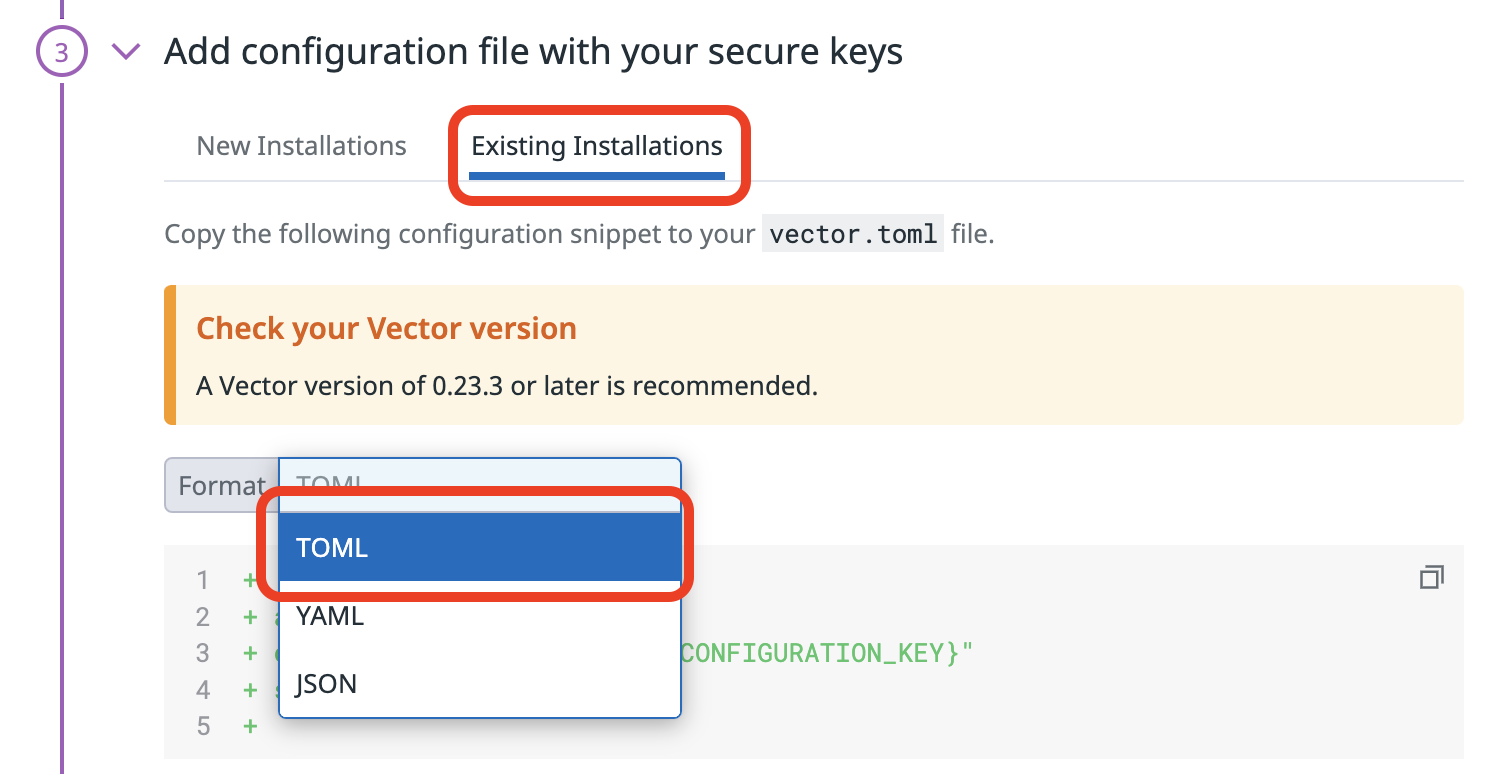
Task: Click the Check your Vector version heading
Action: [x=386, y=328]
